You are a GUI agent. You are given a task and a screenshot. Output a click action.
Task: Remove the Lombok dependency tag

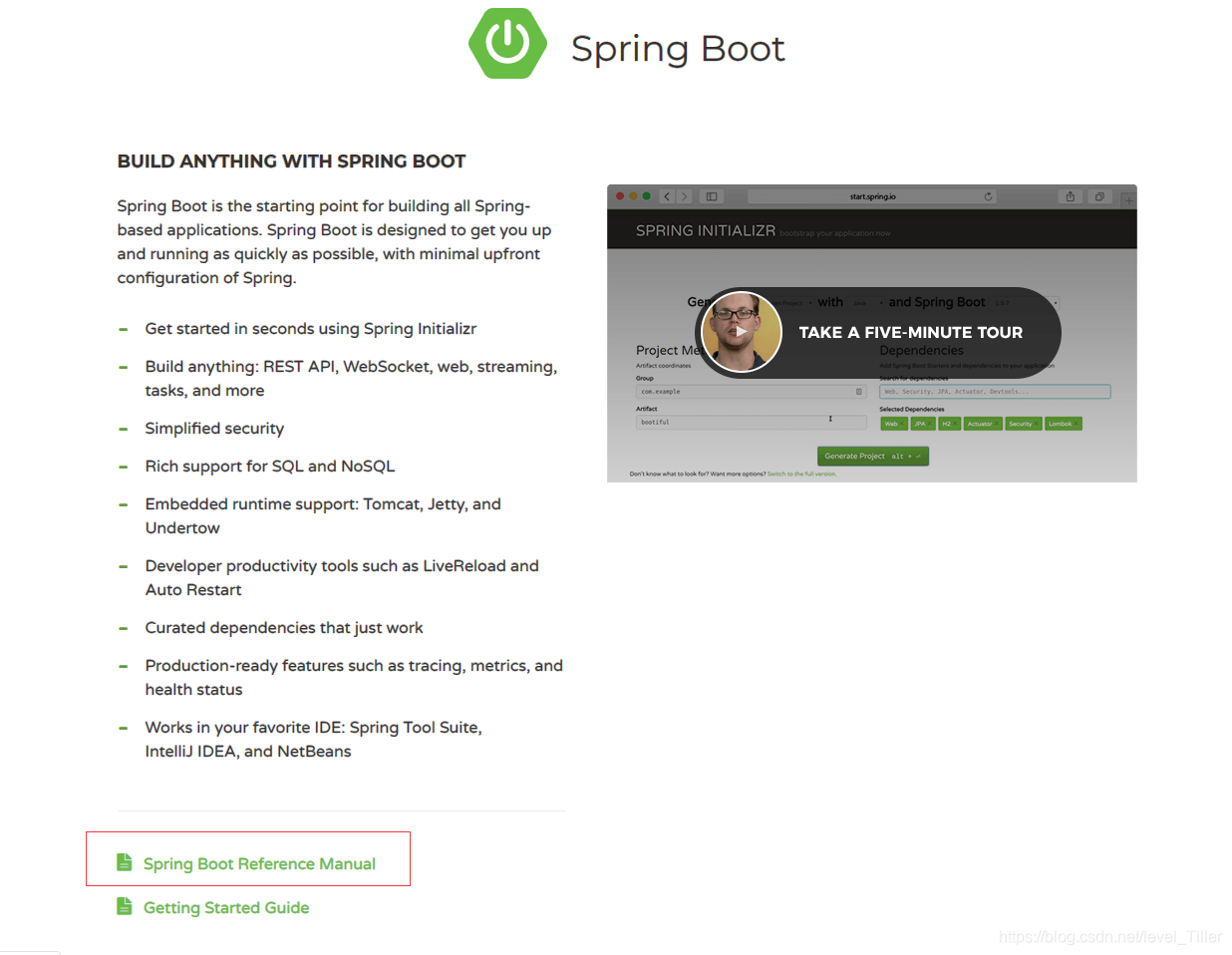coord(1078,424)
